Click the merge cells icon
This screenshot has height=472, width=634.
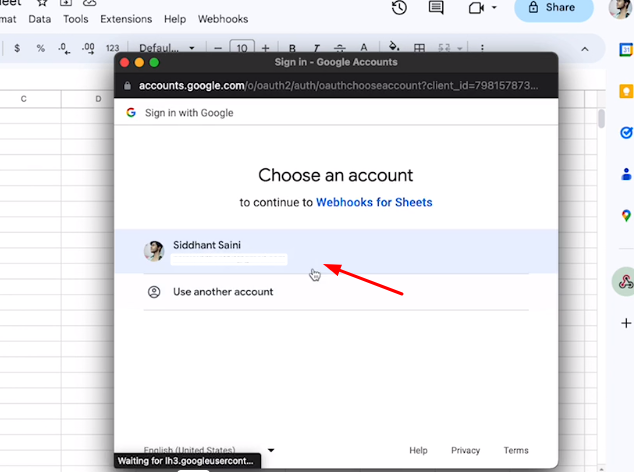444,49
